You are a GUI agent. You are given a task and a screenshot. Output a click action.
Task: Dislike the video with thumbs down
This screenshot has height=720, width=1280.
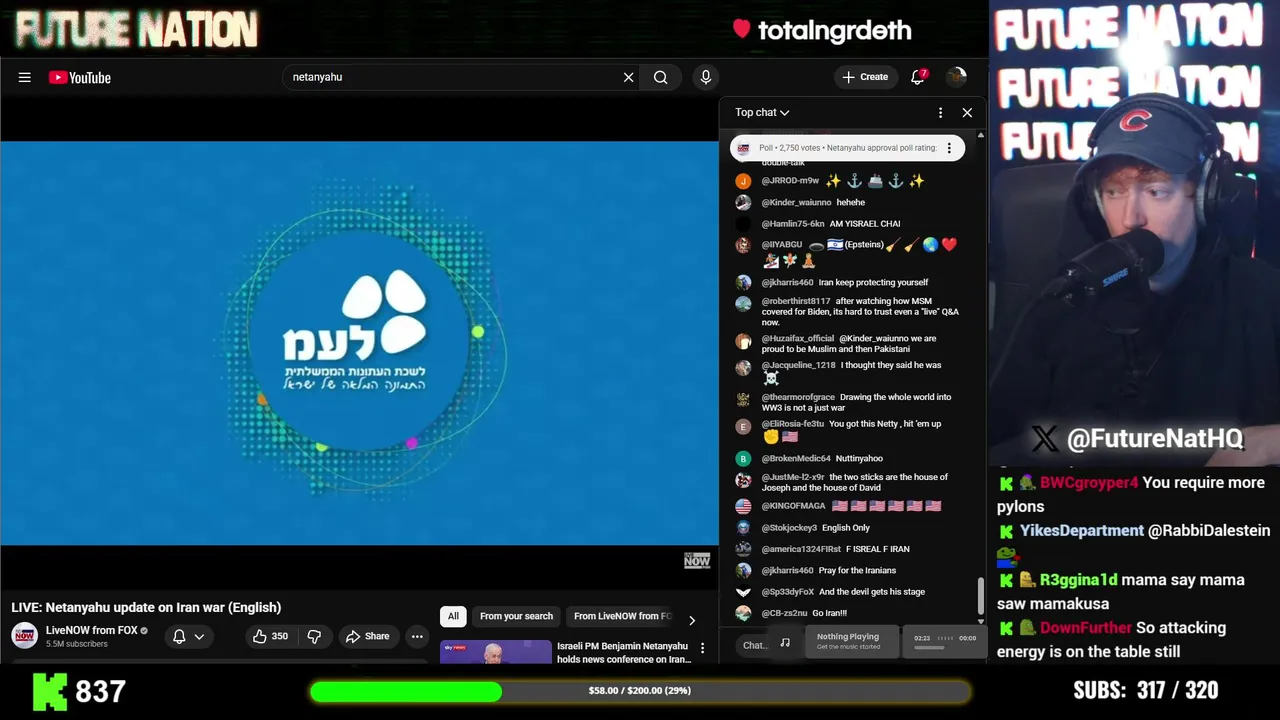tap(314, 636)
